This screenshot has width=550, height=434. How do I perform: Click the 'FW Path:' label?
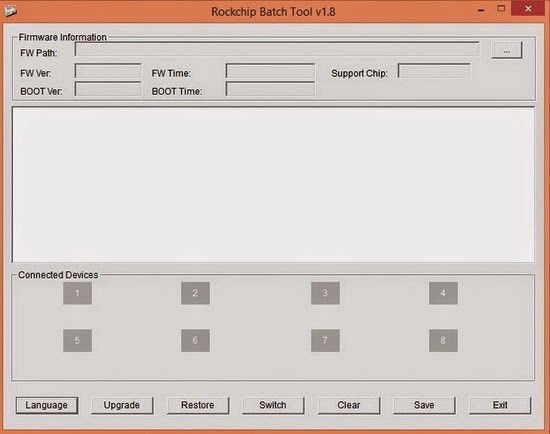click(x=39, y=53)
